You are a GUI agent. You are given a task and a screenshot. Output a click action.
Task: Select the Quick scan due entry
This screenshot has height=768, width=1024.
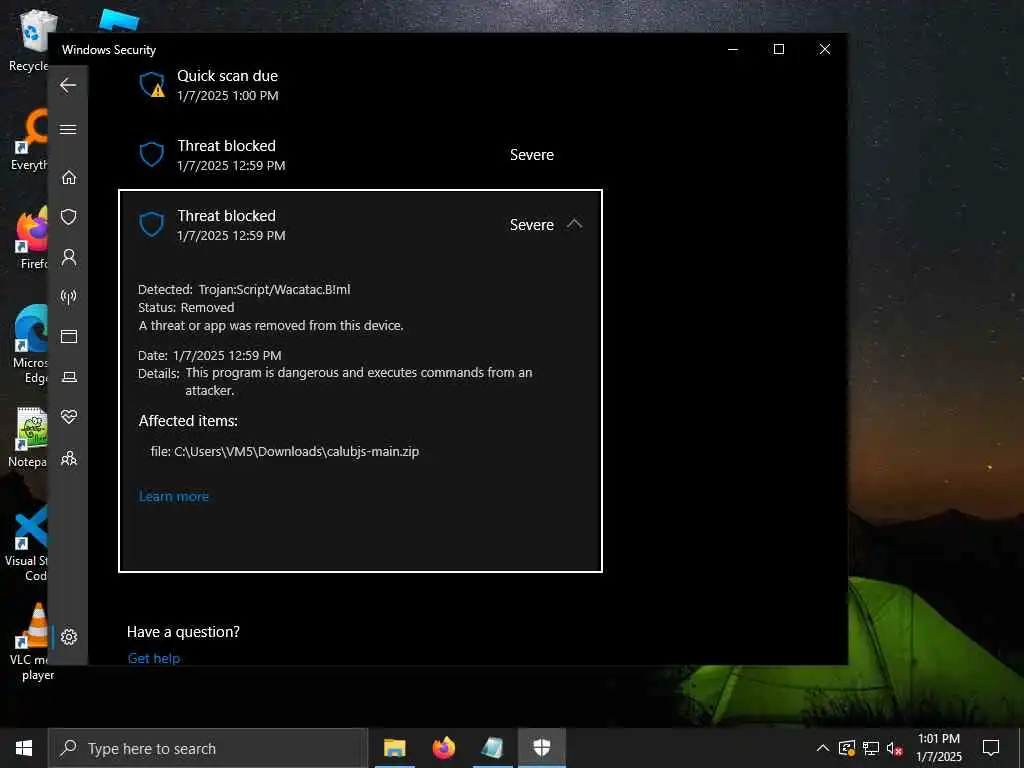pos(360,85)
